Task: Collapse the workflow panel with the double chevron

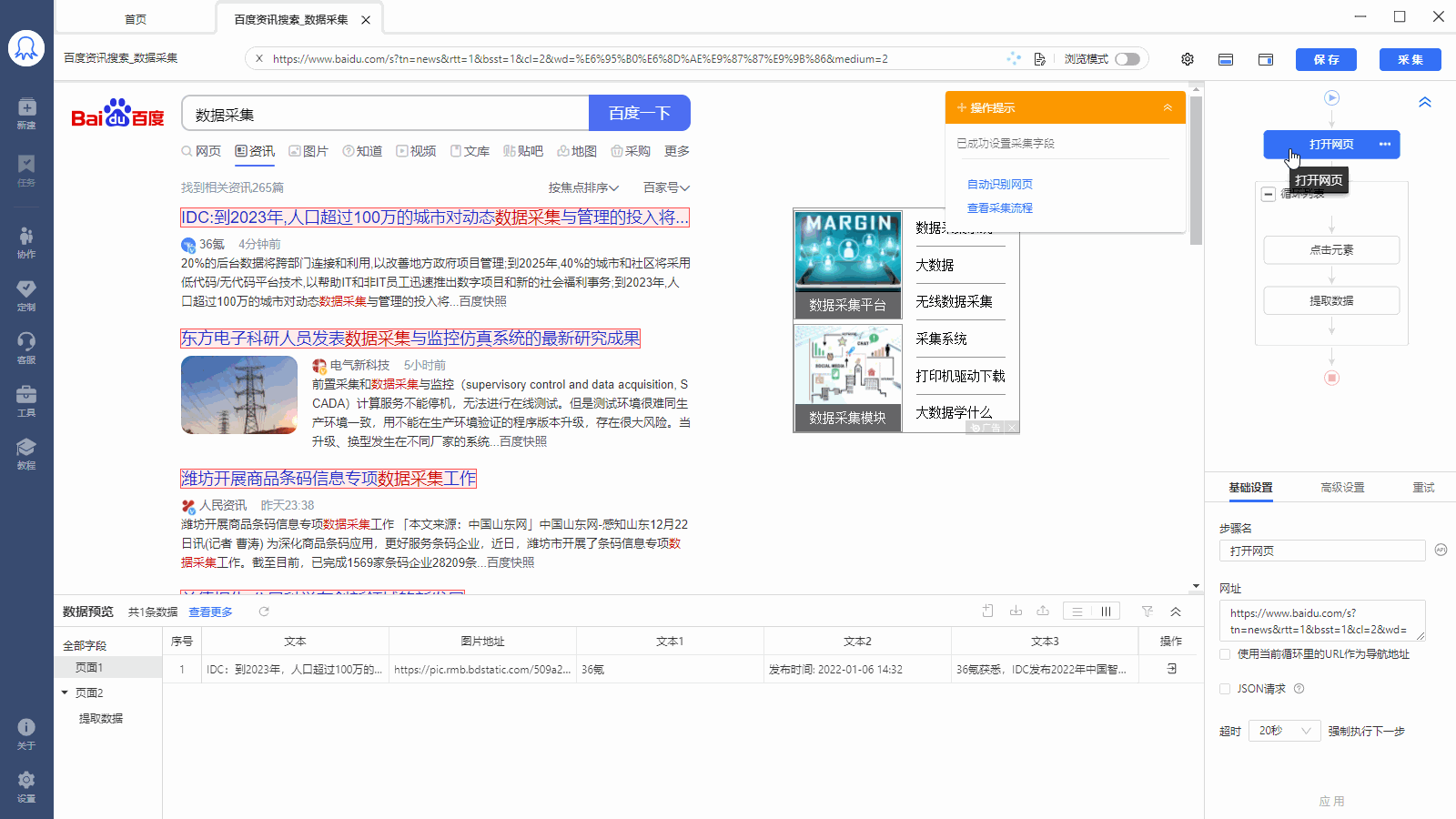Action: (x=1425, y=102)
